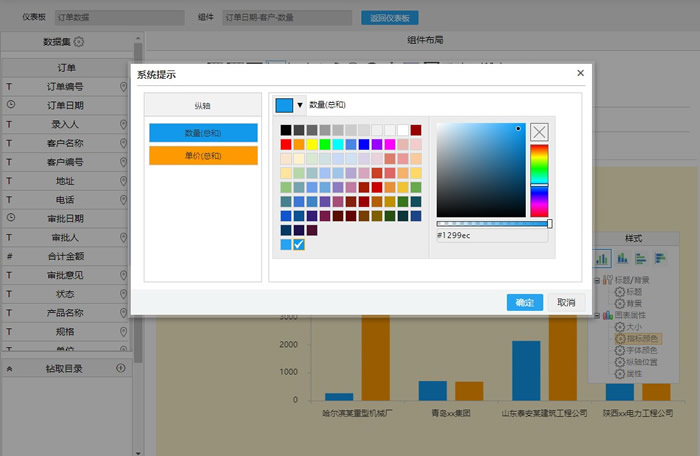Screen dimensions: 700x456
Task: Click the location pin beside 订单编号
Action: tap(124, 87)
